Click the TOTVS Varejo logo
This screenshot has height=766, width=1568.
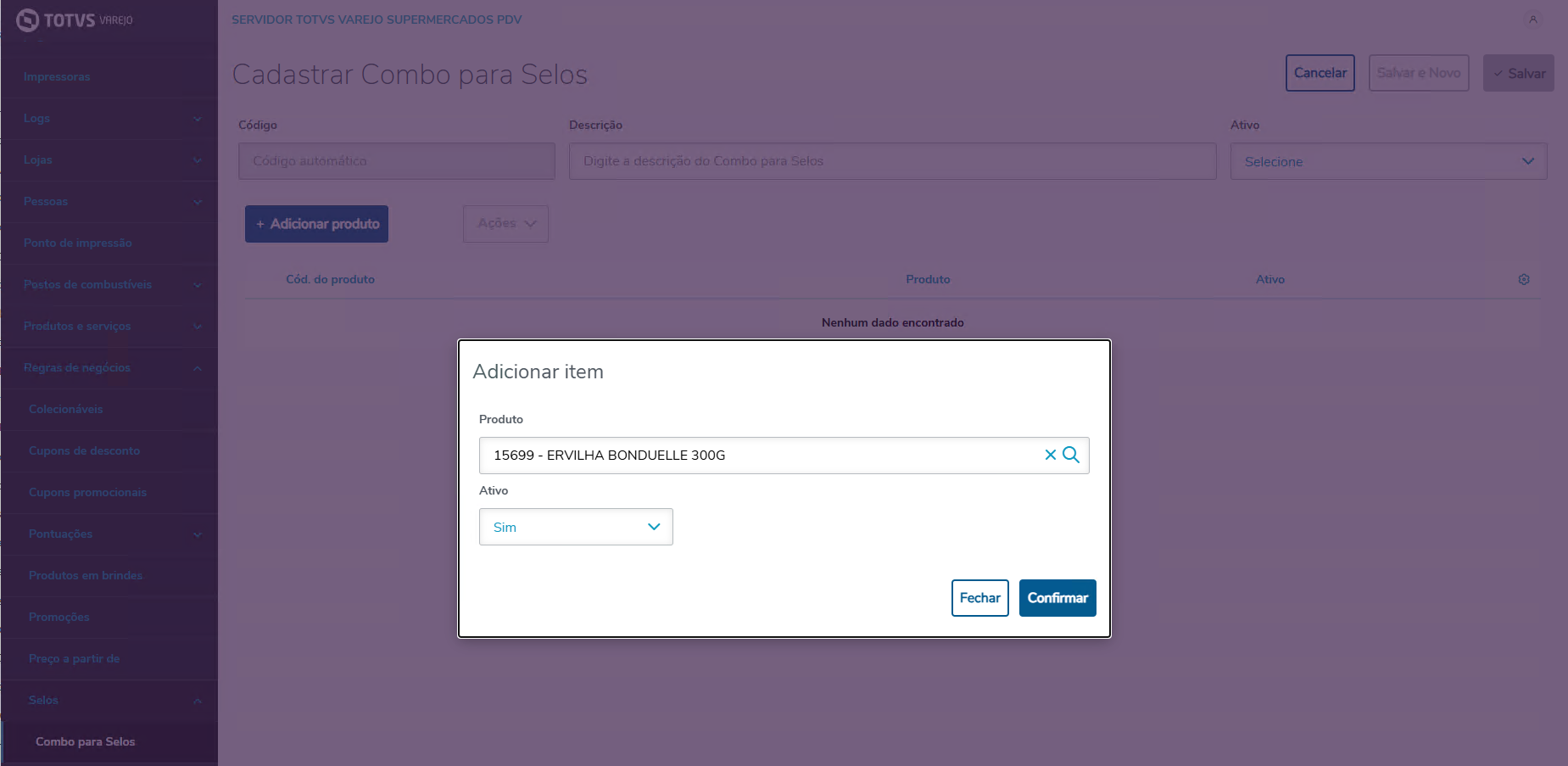tap(75, 20)
